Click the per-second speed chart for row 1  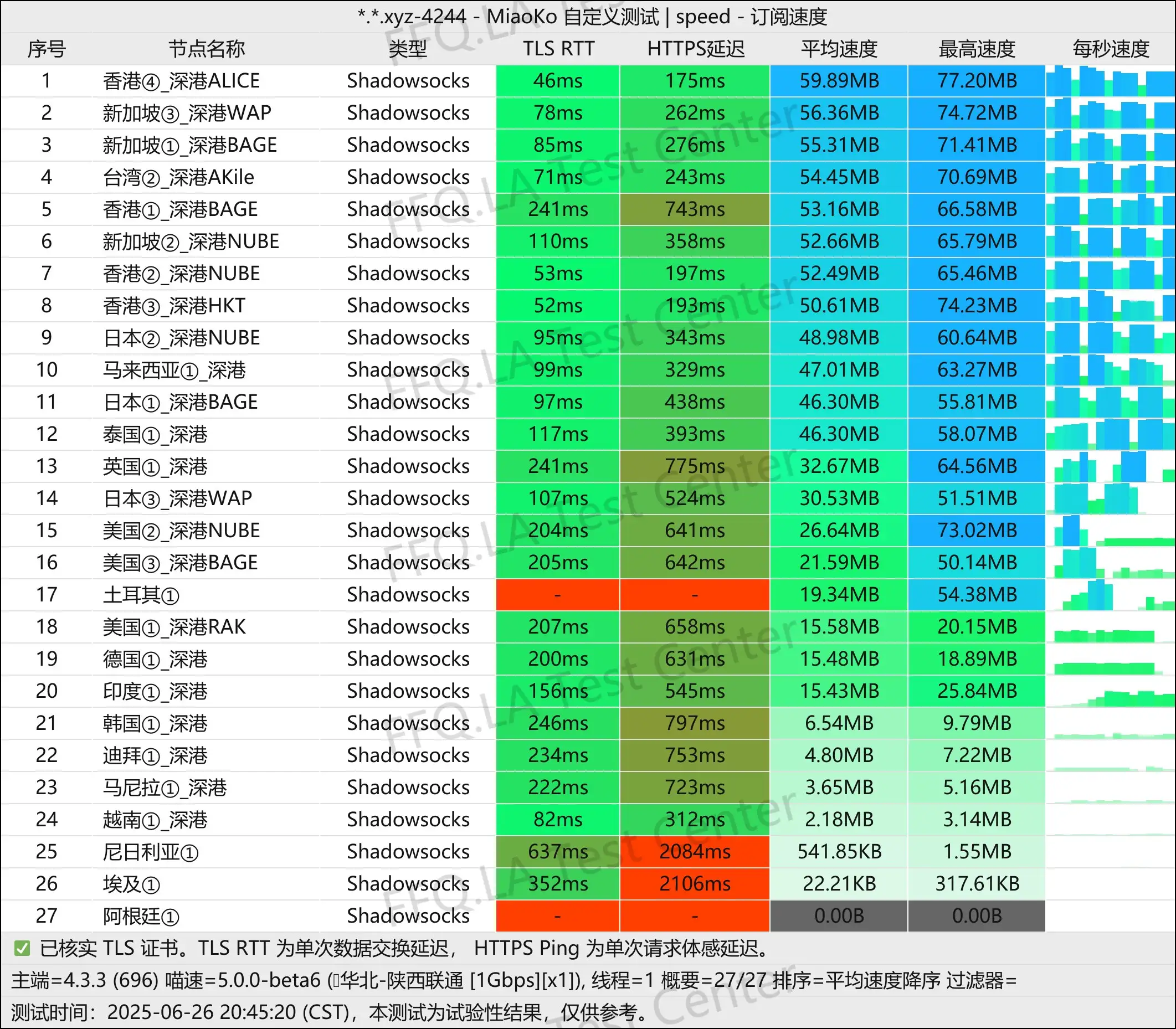click(x=1110, y=81)
